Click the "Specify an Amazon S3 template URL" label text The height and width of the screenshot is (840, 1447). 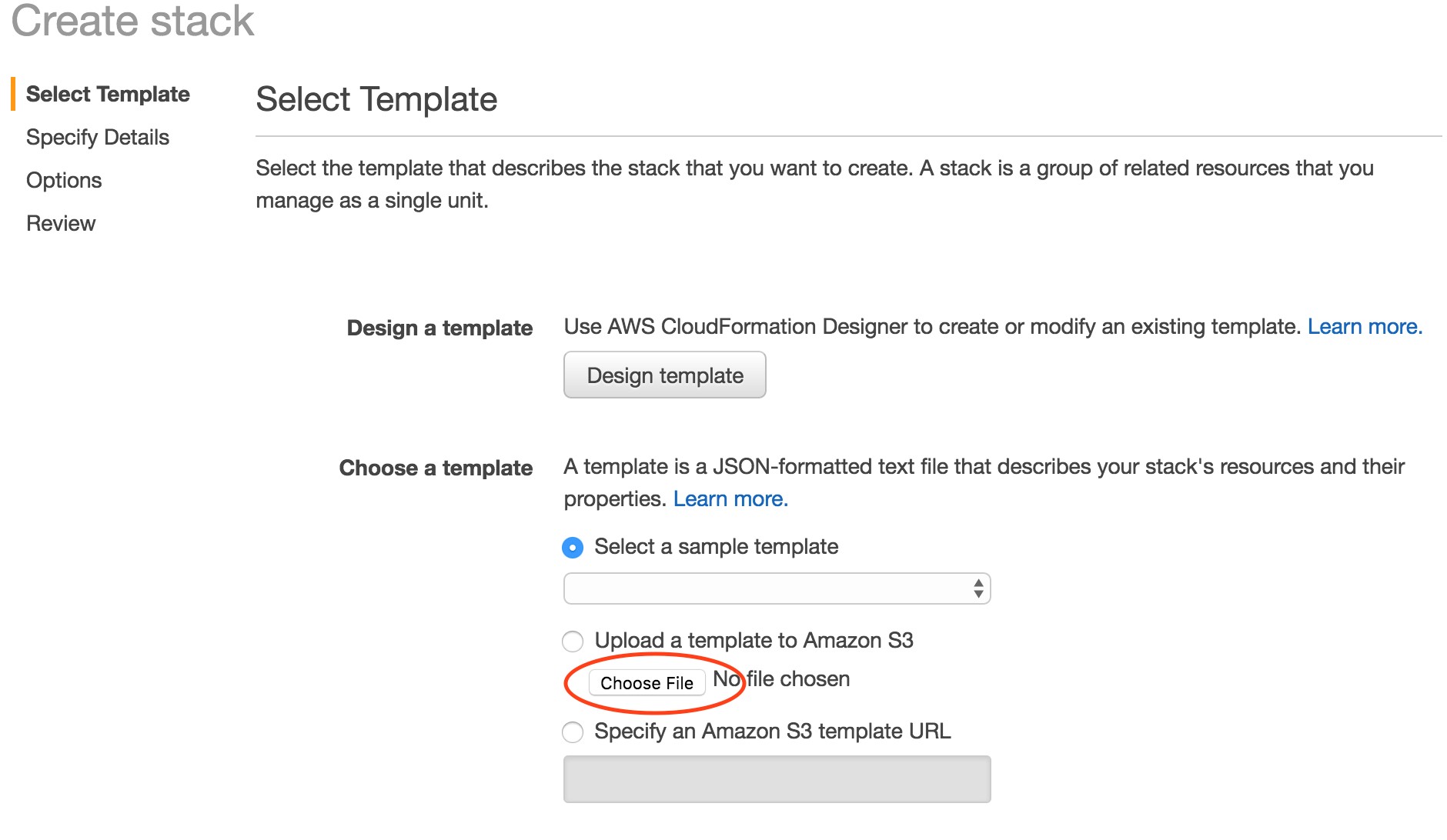point(772,732)
